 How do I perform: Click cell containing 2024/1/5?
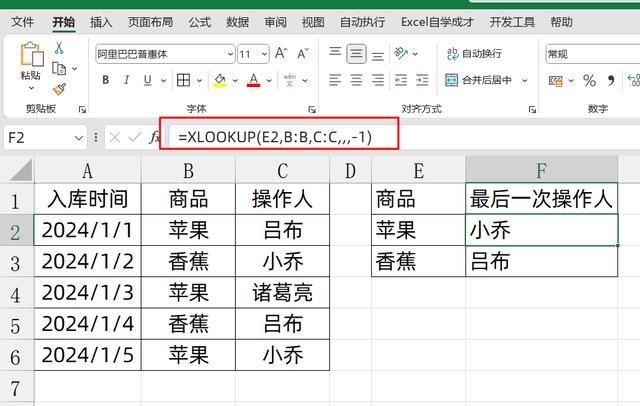point(87,355)
